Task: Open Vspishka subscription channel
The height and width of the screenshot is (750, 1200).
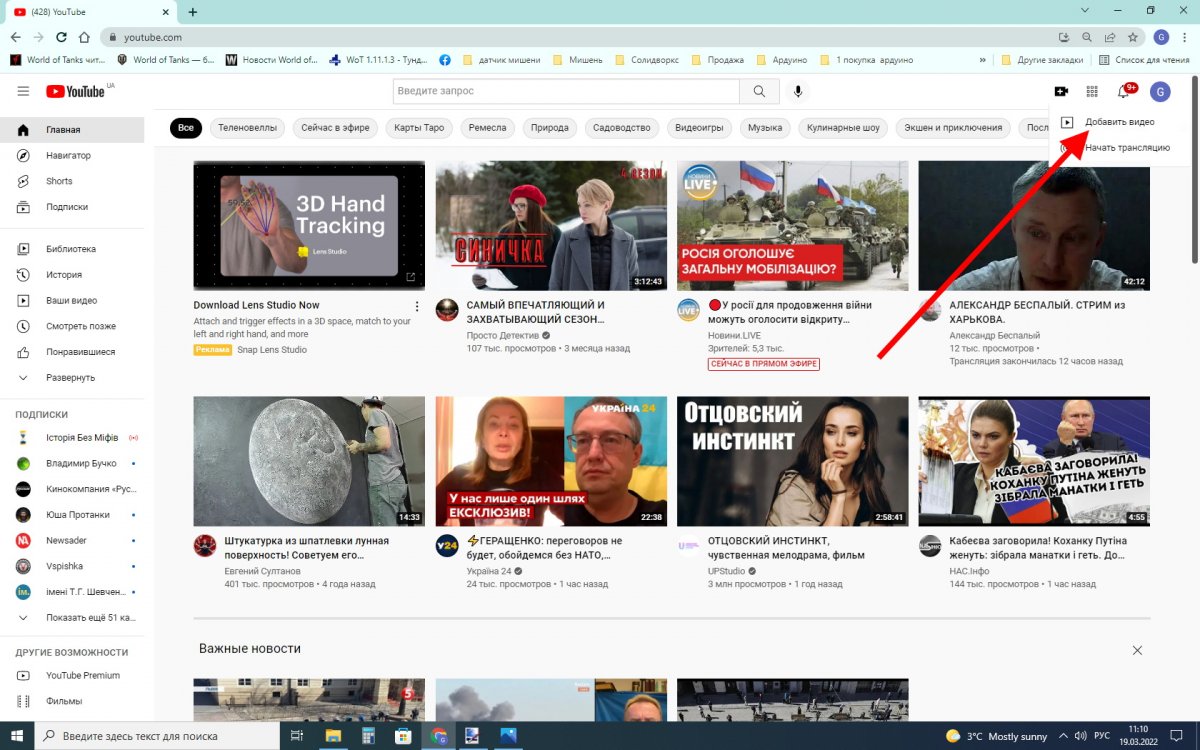Action: 72,566
